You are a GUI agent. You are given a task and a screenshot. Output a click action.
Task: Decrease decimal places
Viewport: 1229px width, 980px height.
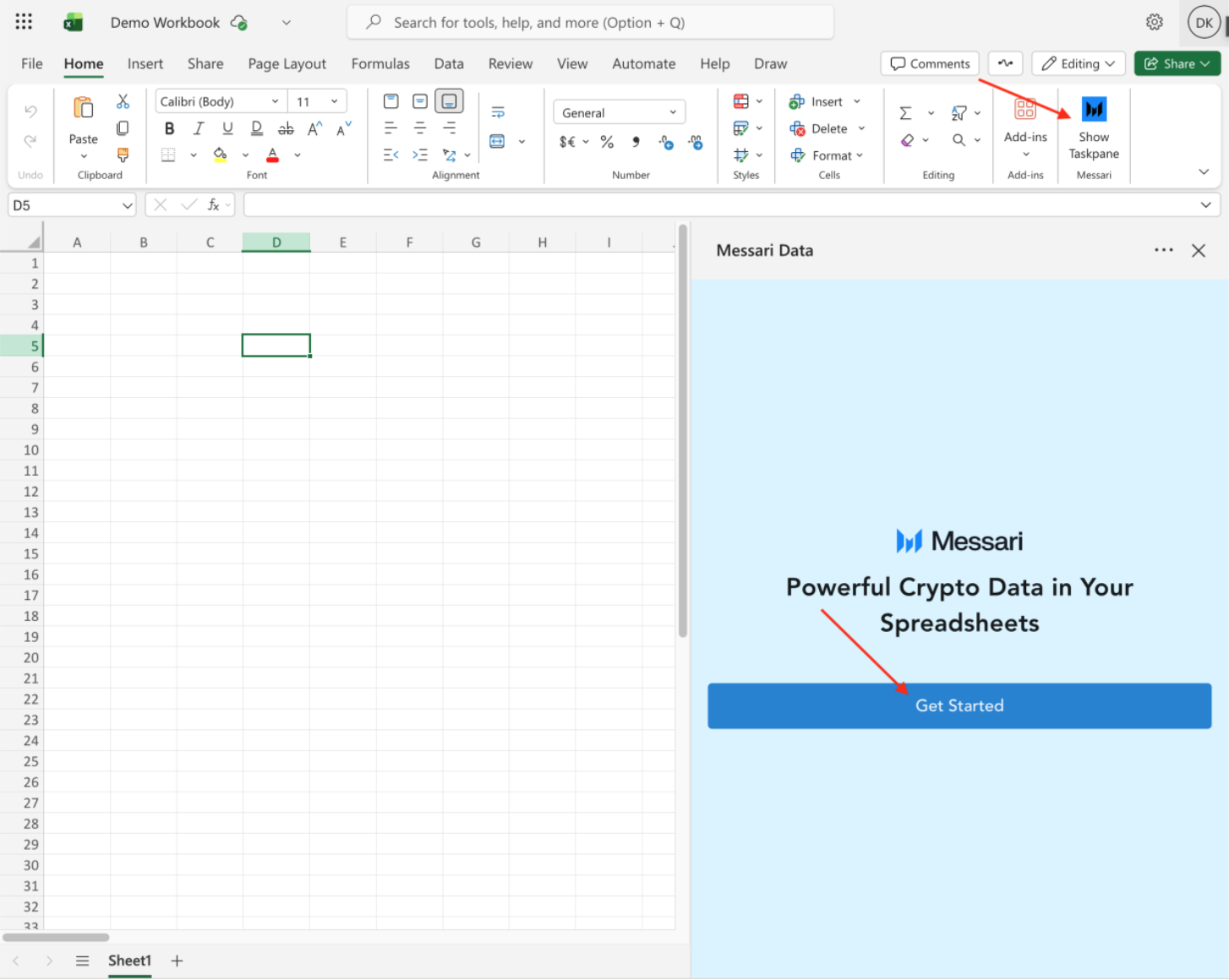[x=695, y=142]
